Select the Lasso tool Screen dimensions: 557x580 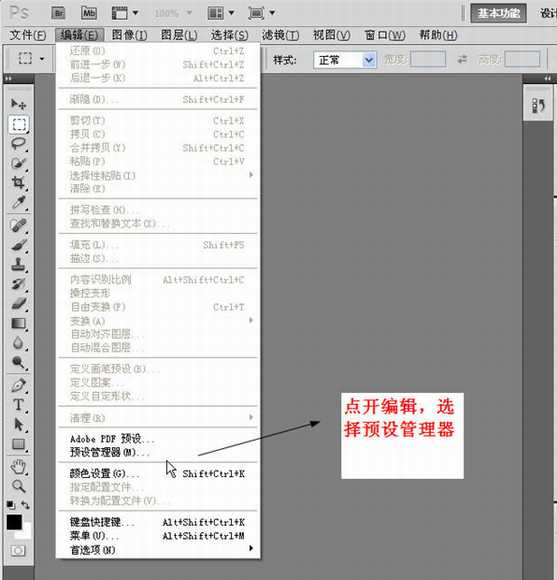[x=18, y=144]
